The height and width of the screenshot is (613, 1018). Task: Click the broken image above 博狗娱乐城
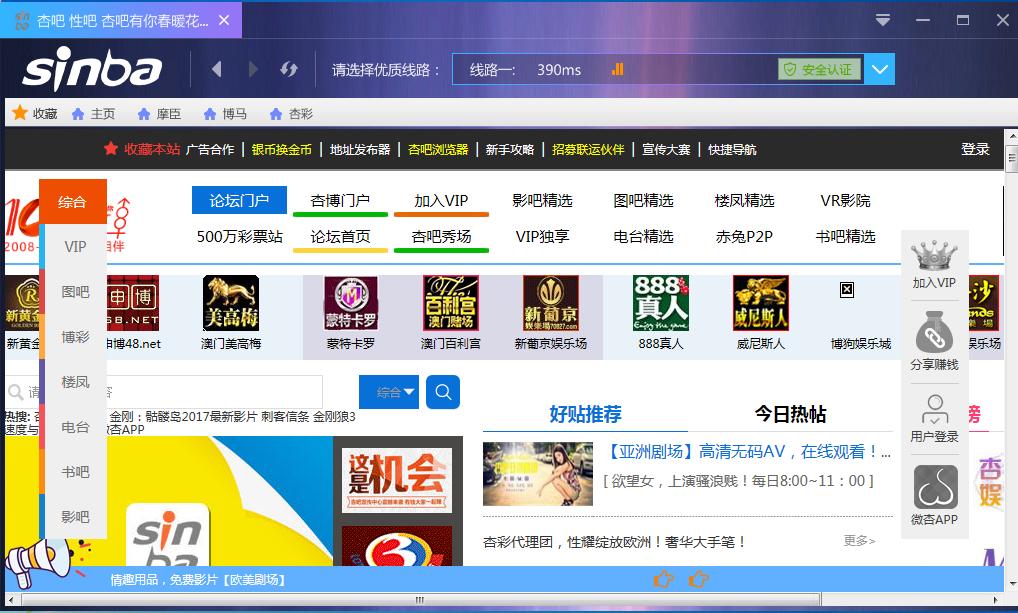point(847,290)
